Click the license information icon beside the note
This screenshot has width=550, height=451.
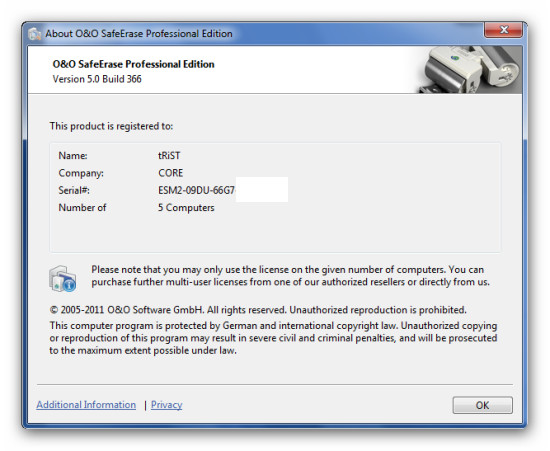tap(62, 279)
